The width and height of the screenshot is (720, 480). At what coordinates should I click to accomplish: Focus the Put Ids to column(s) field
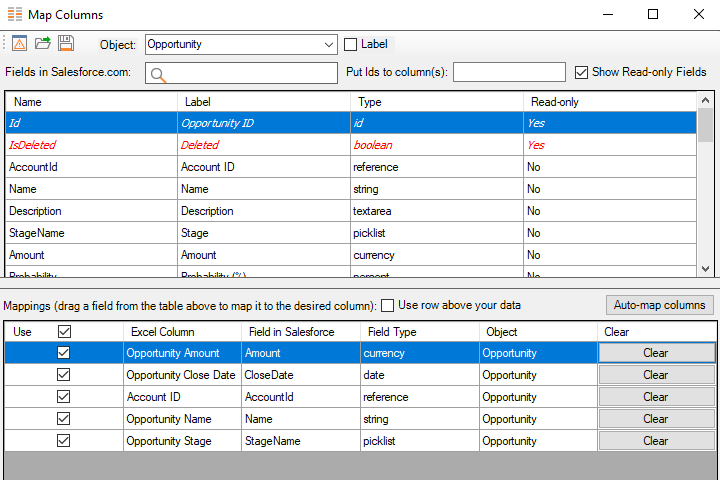tap(509, 72)
